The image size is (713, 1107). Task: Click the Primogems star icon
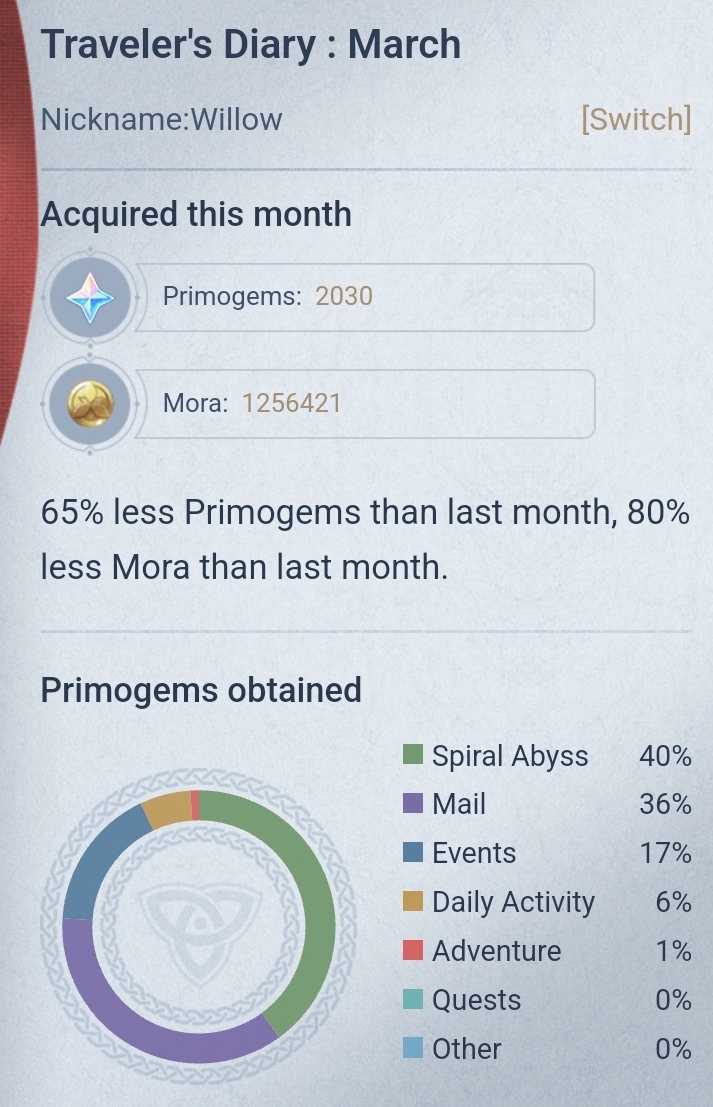point(89,297)
